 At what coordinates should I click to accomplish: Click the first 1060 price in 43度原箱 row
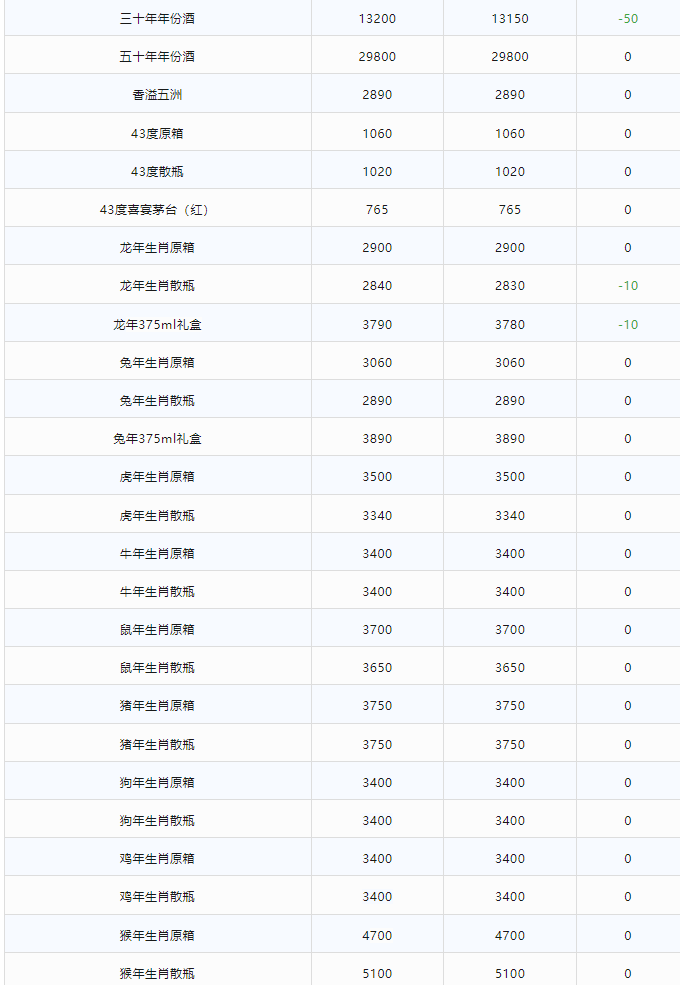(377, 134)
